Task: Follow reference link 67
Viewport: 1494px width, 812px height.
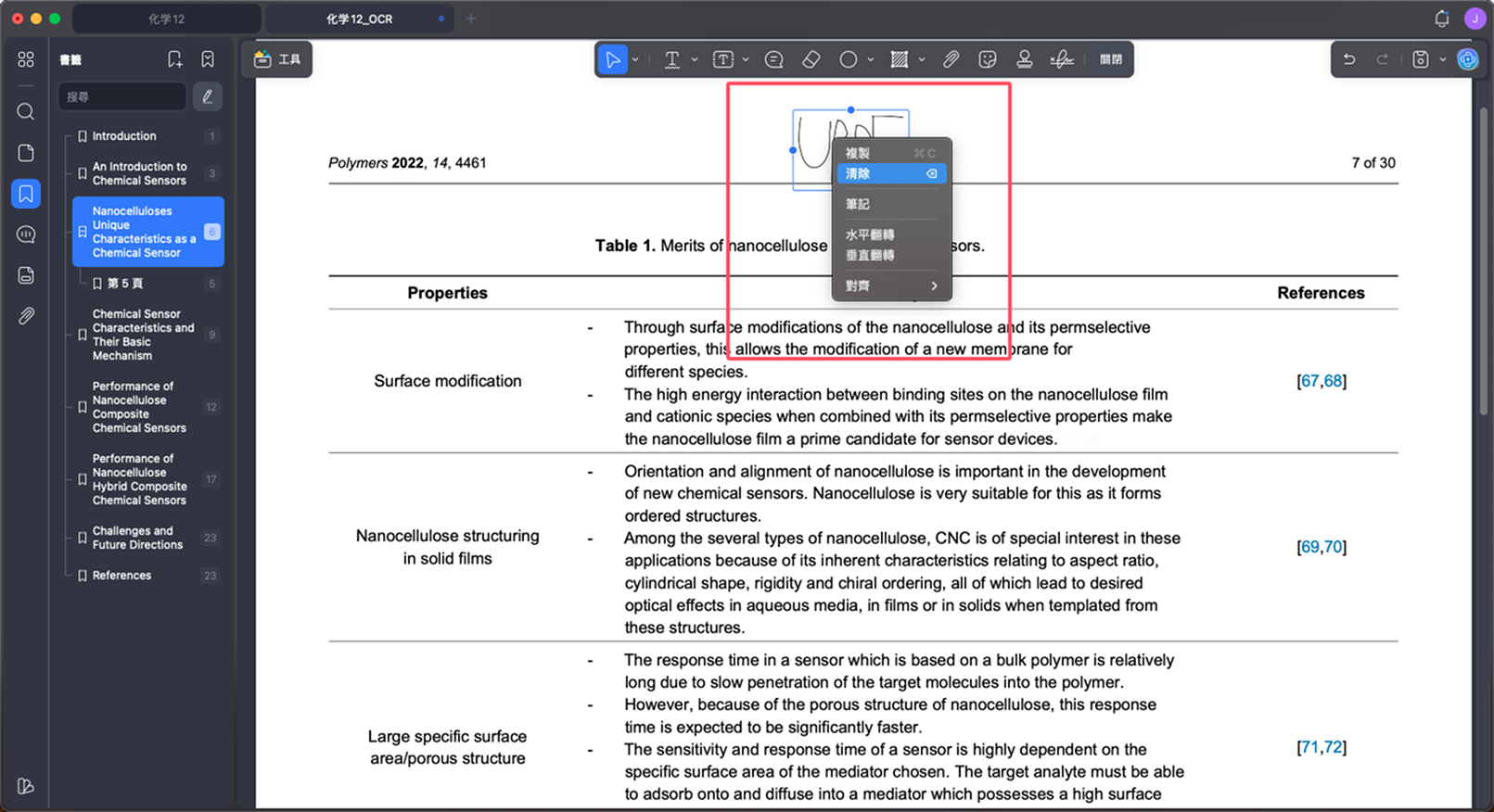Action: tap(1309, 381)
